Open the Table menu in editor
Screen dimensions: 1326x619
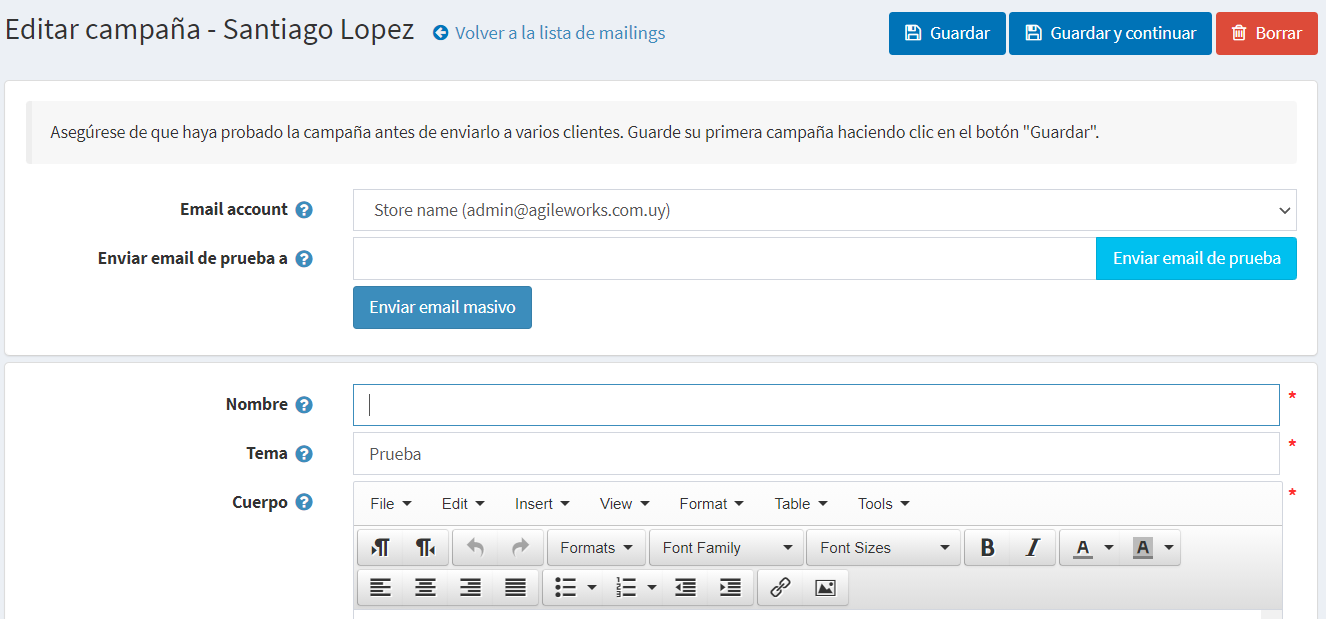(x=801, y=504)
